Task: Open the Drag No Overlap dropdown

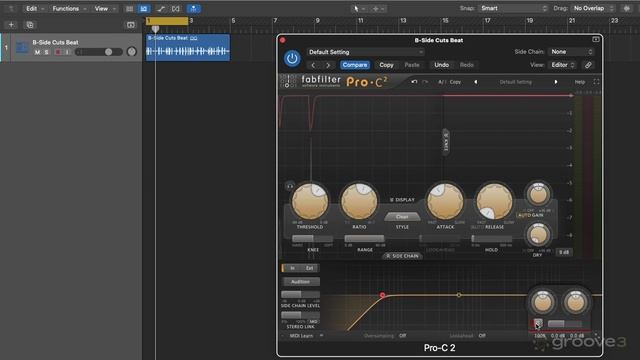Action: (x=593, y=8)
